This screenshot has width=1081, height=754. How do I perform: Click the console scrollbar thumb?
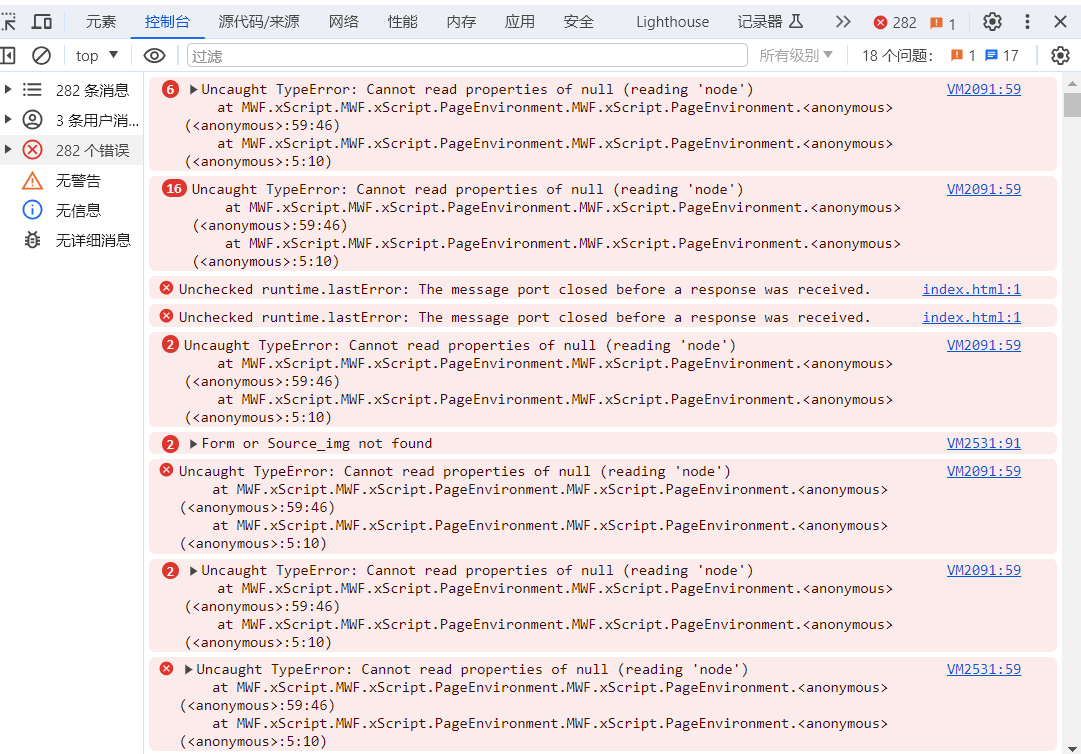pos(1072,105)
